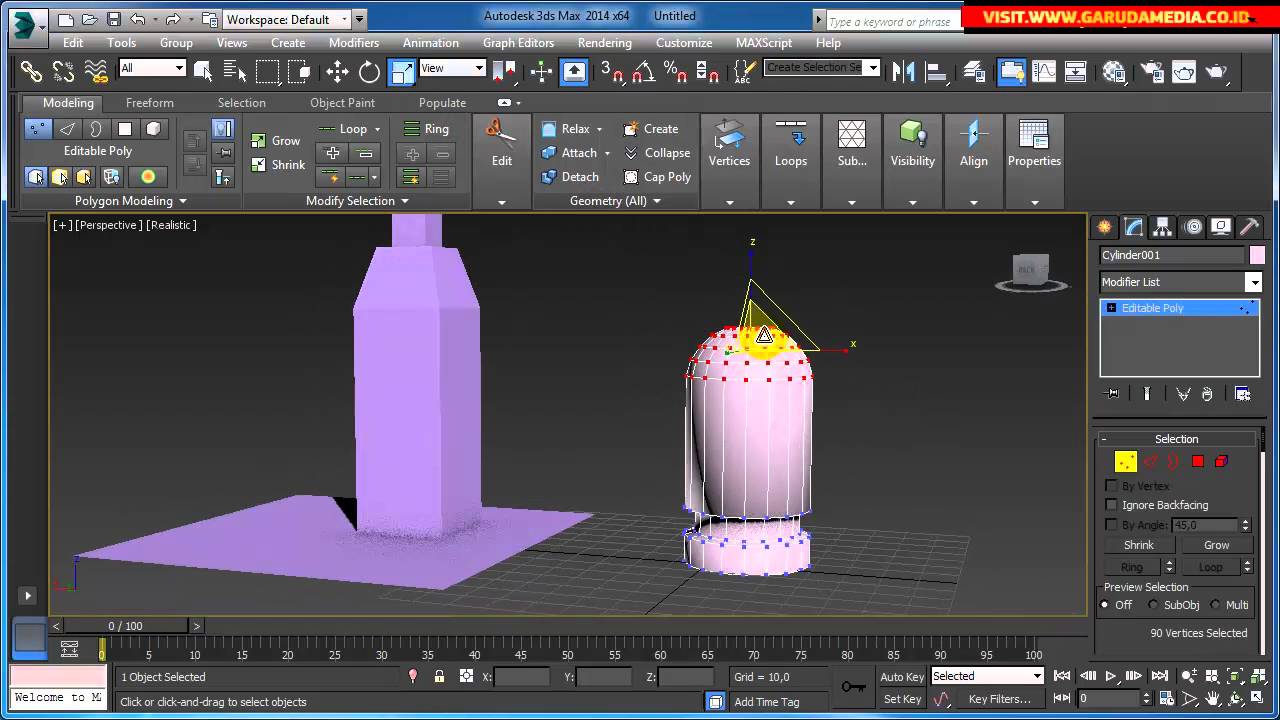Click the Collapse button in Geometry panel

(x=657, y=153)
